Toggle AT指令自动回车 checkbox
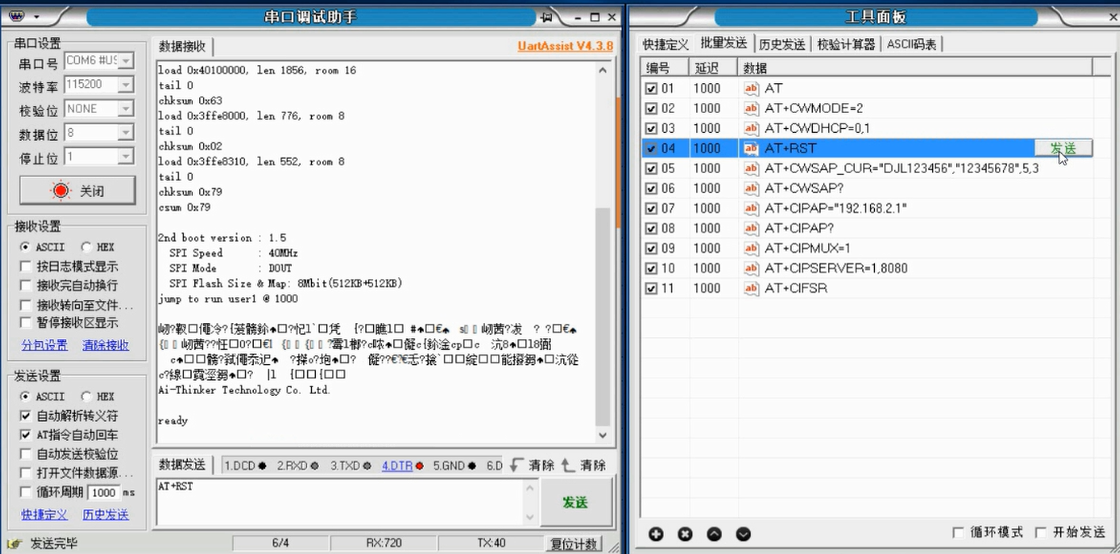 coord(26,435)
